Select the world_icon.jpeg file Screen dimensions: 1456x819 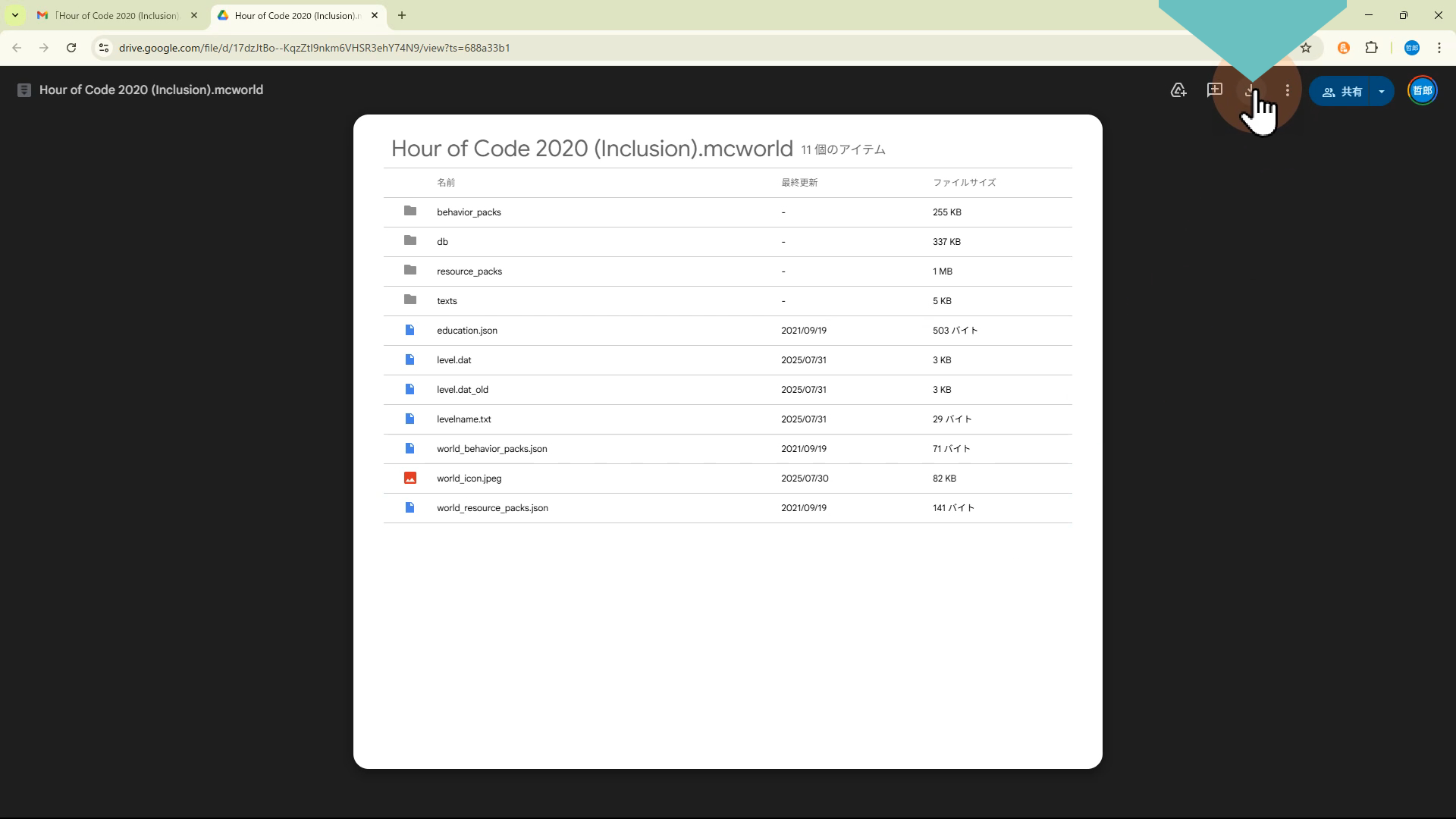(469, 479)
